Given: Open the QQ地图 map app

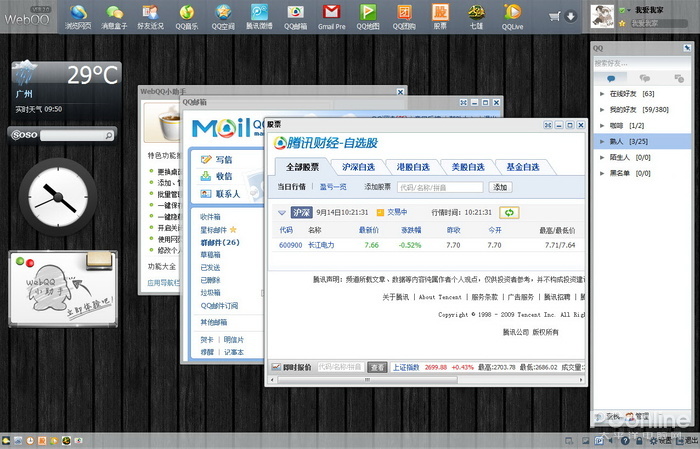Looking at the screenshot, I should [x=368, y=17].
